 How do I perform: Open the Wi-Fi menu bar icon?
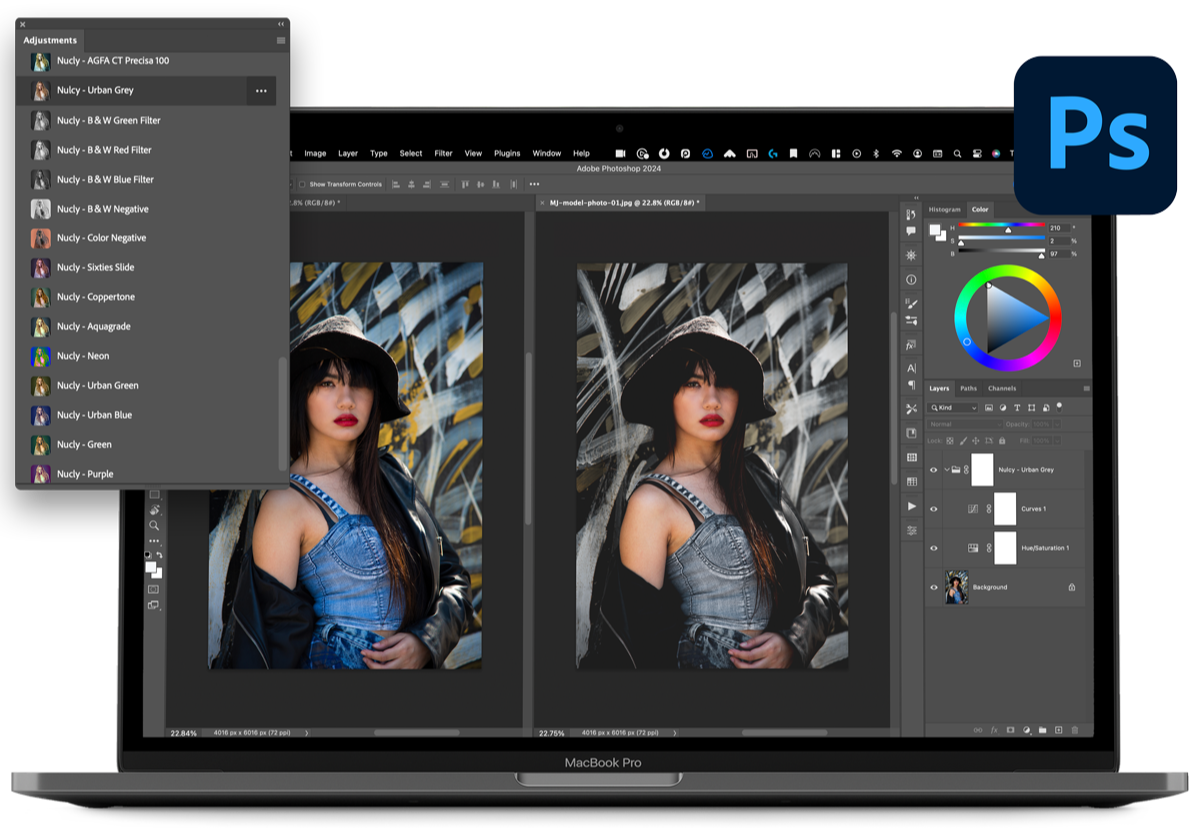896,154
